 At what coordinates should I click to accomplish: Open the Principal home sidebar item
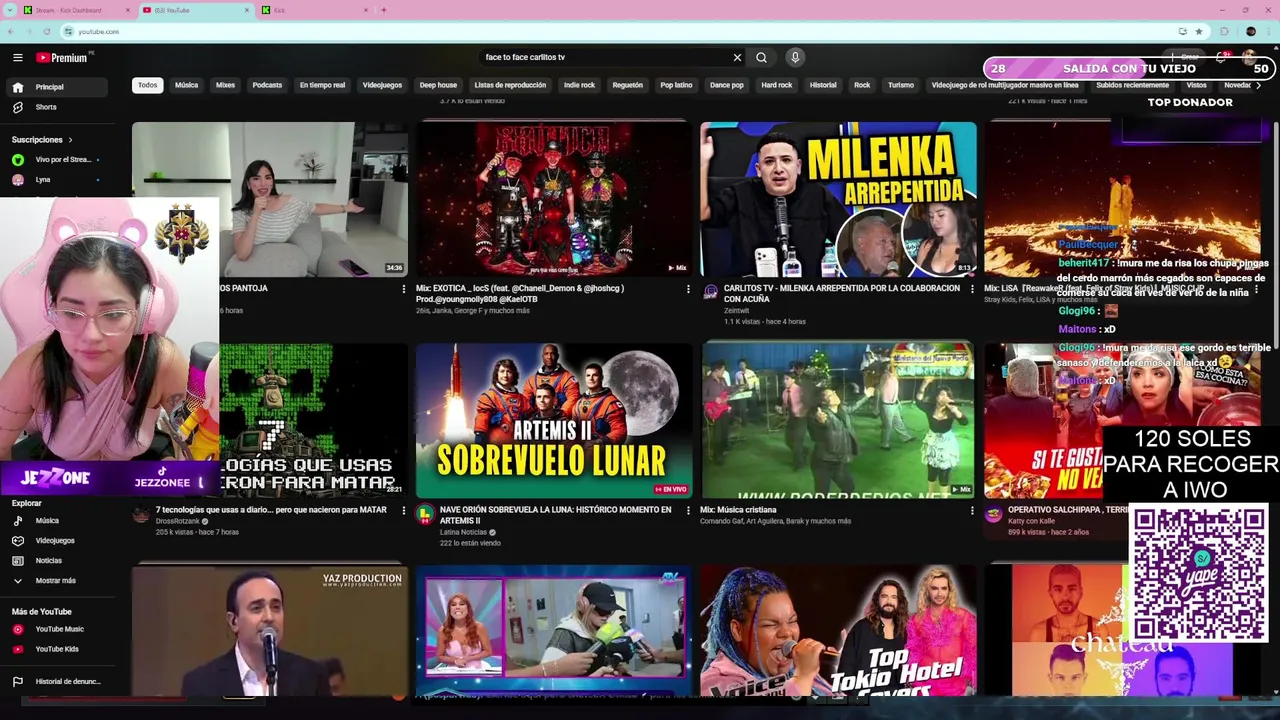point(57,87)
